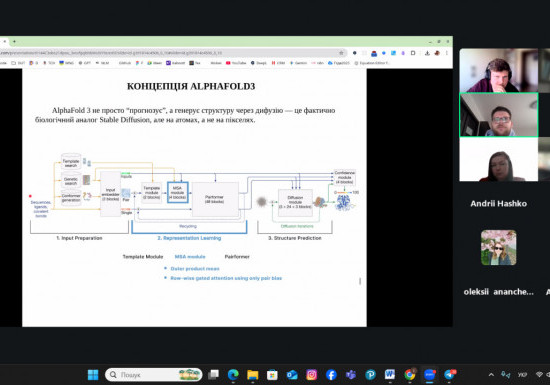
Task: Open Chrome three-dot menu
Action: tap(447, 53)
